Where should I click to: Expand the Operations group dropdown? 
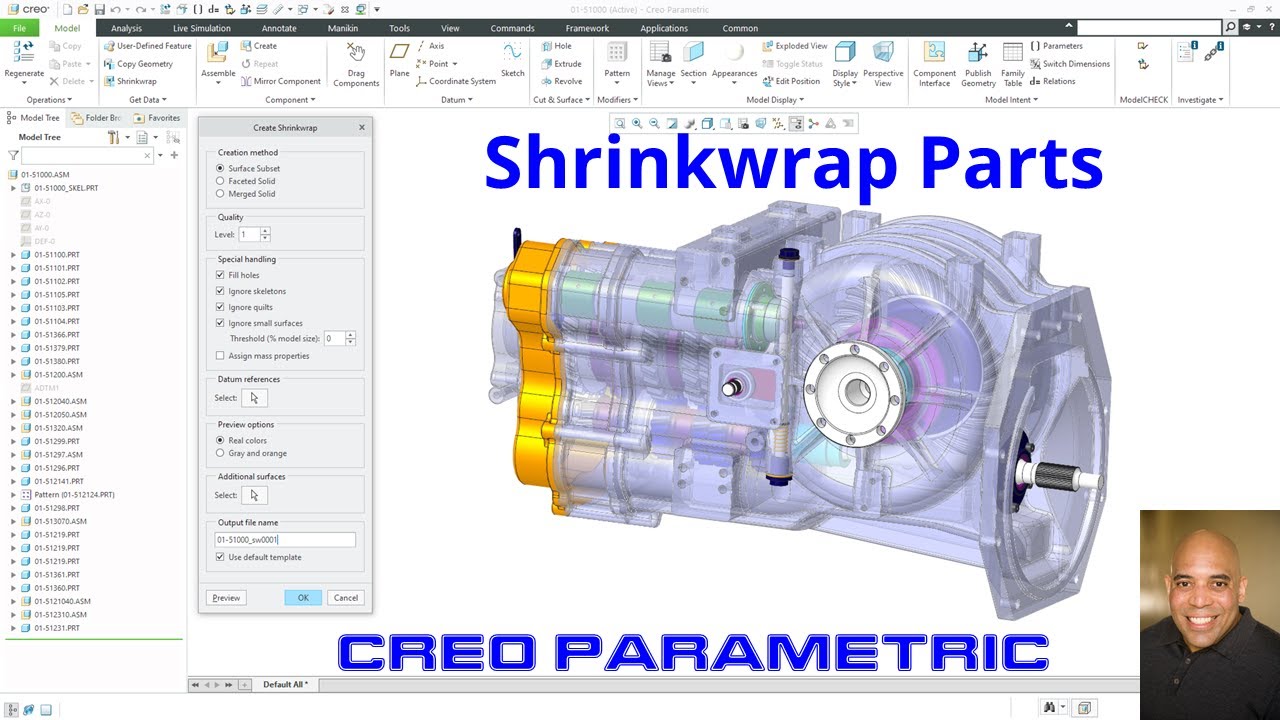click(48, 100)
